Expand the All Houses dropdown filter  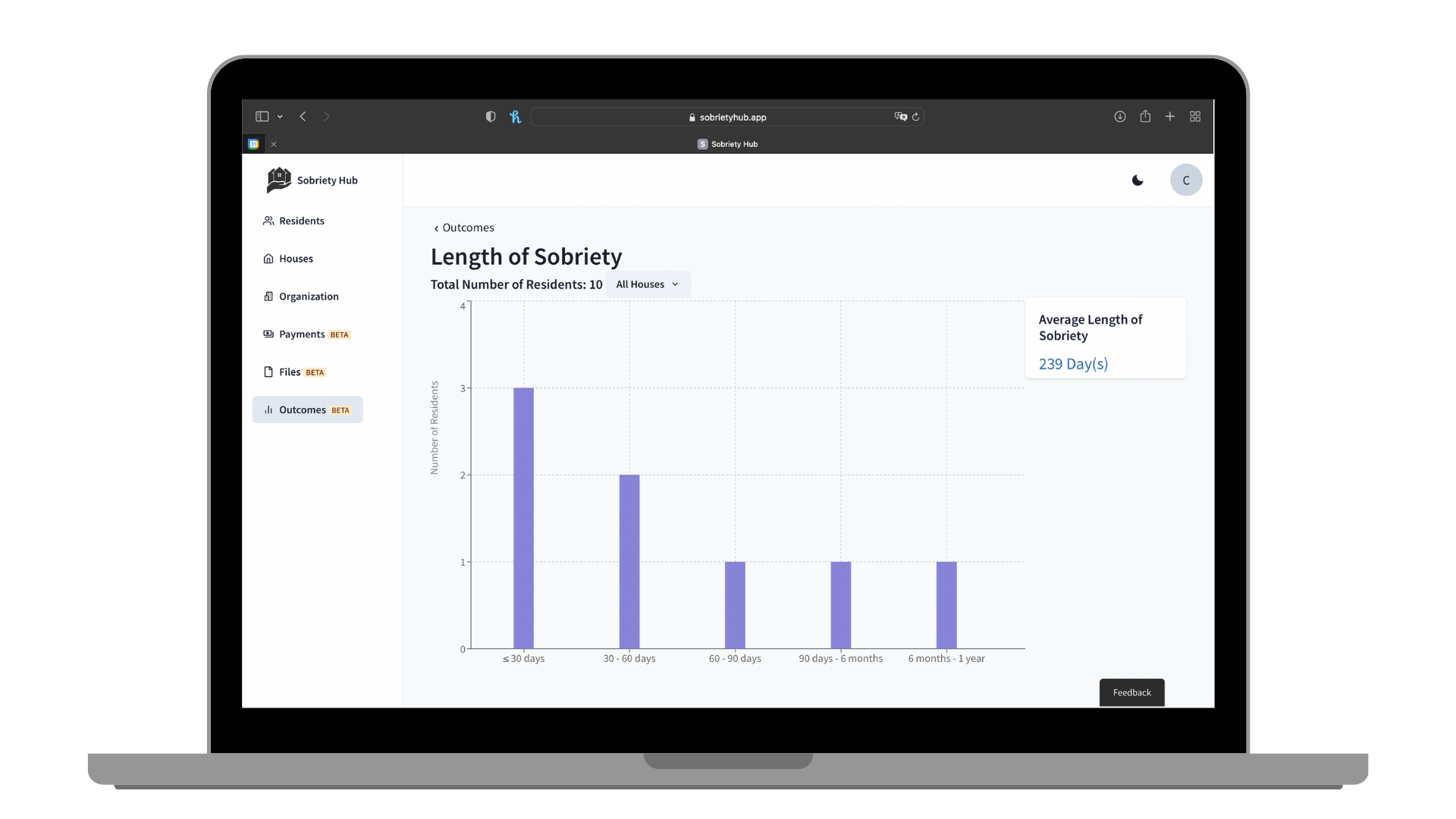(648, 284)
